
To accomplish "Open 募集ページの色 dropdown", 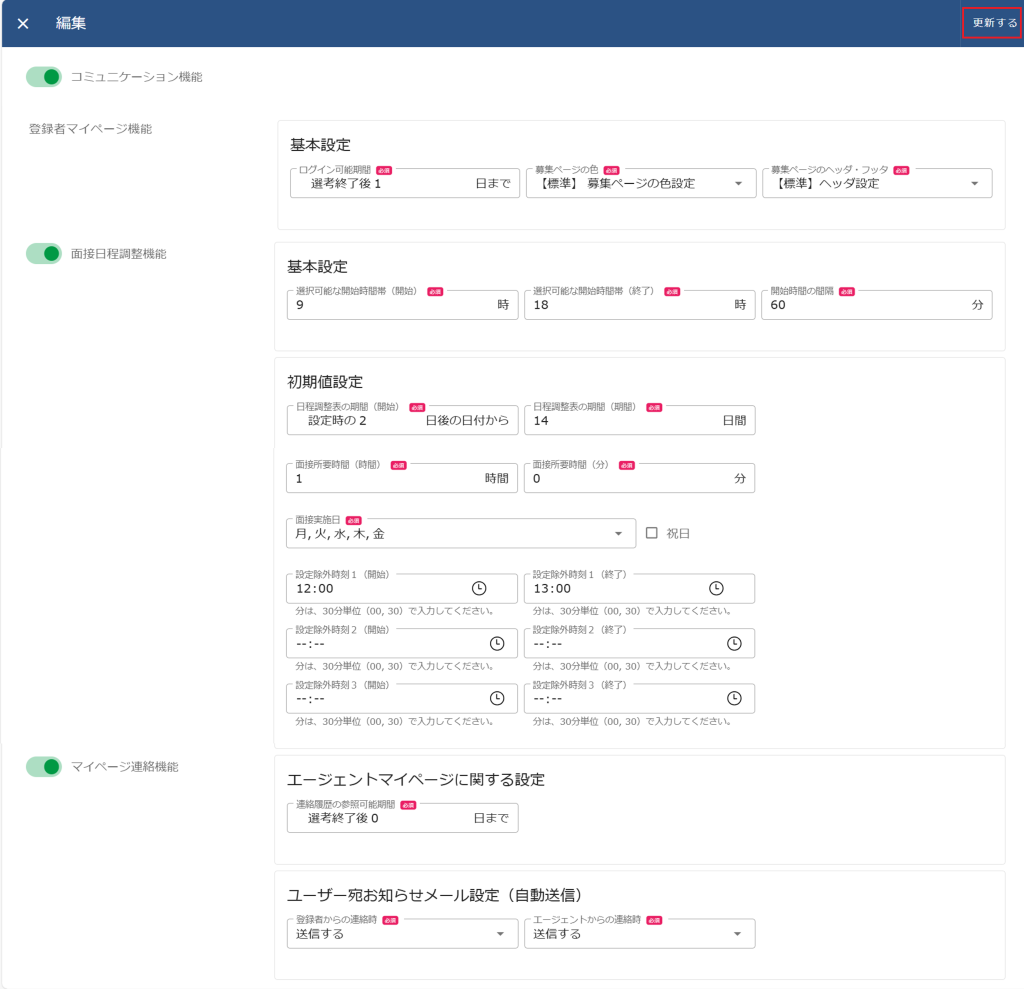I will 738,183.
